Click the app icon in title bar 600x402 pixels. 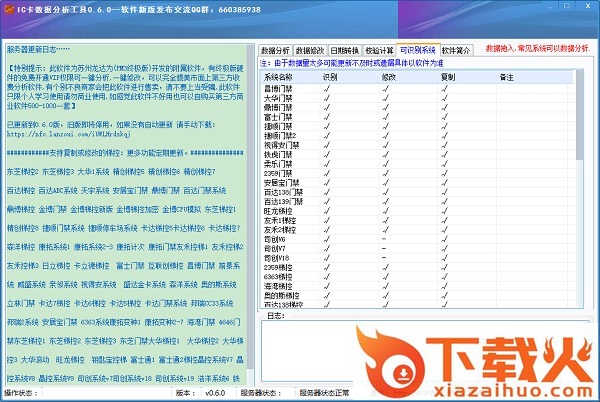click(x=8, y=9)
